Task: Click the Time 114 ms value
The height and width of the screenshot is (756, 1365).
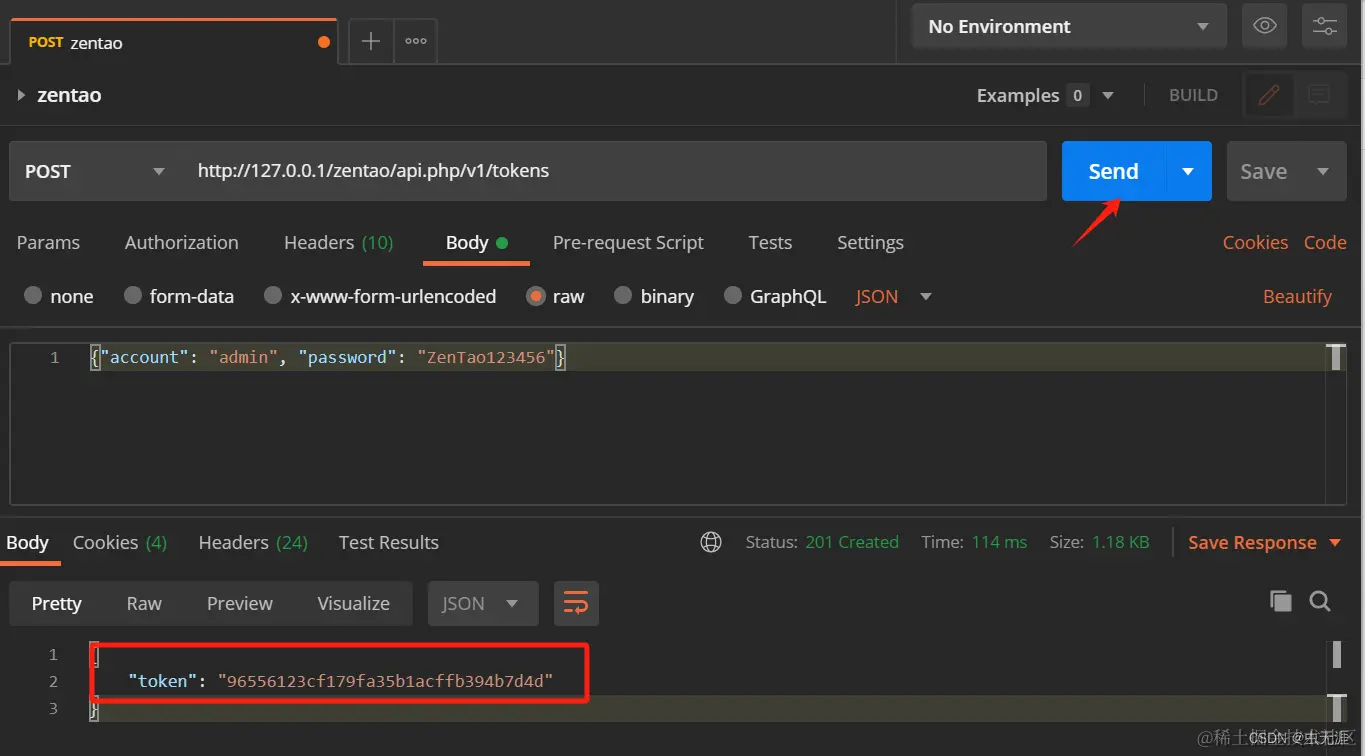Action: click(999, 542)
